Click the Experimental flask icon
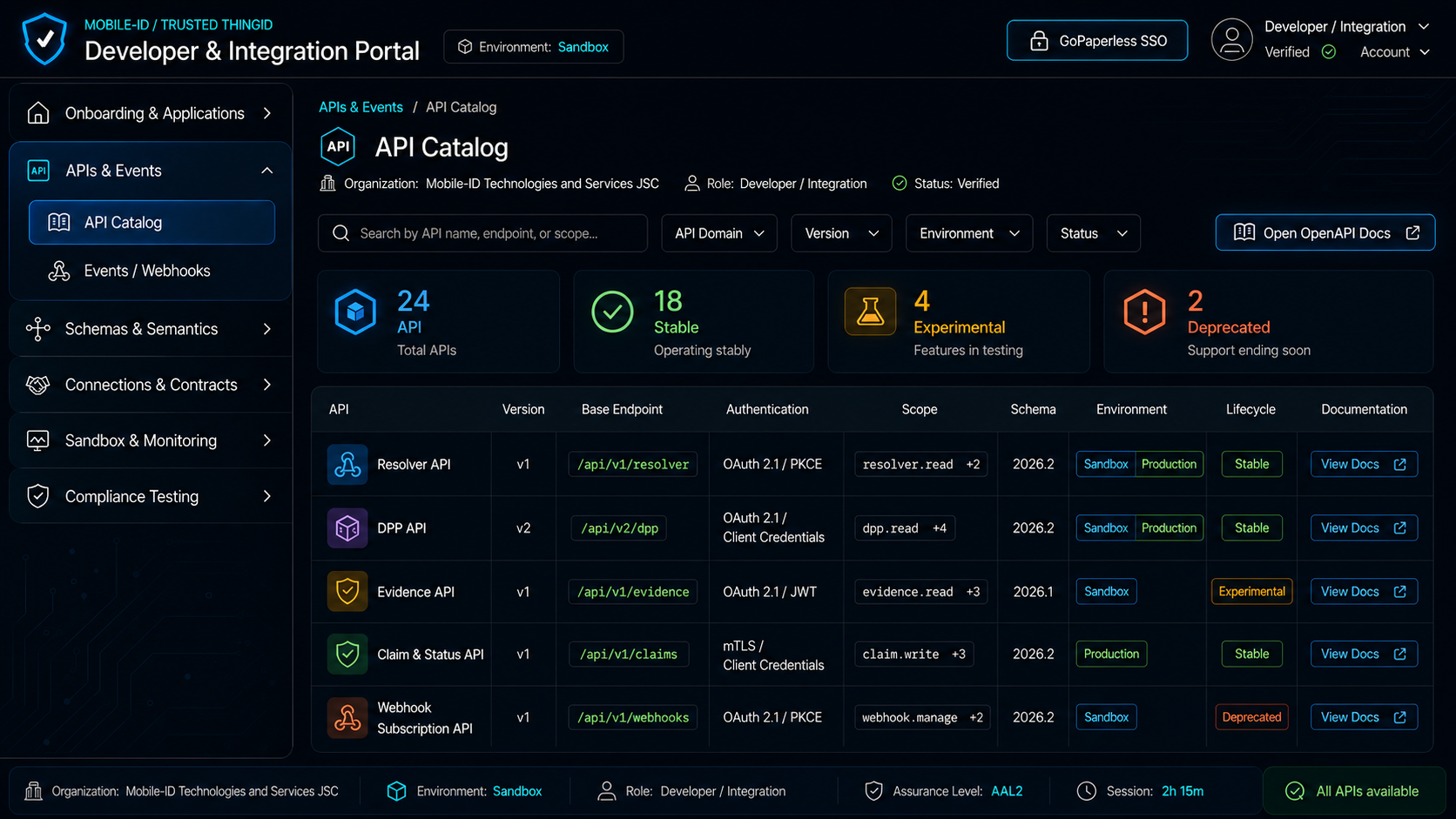Image resolution: width=1456 pixels, height=819 pixels. 870,312
